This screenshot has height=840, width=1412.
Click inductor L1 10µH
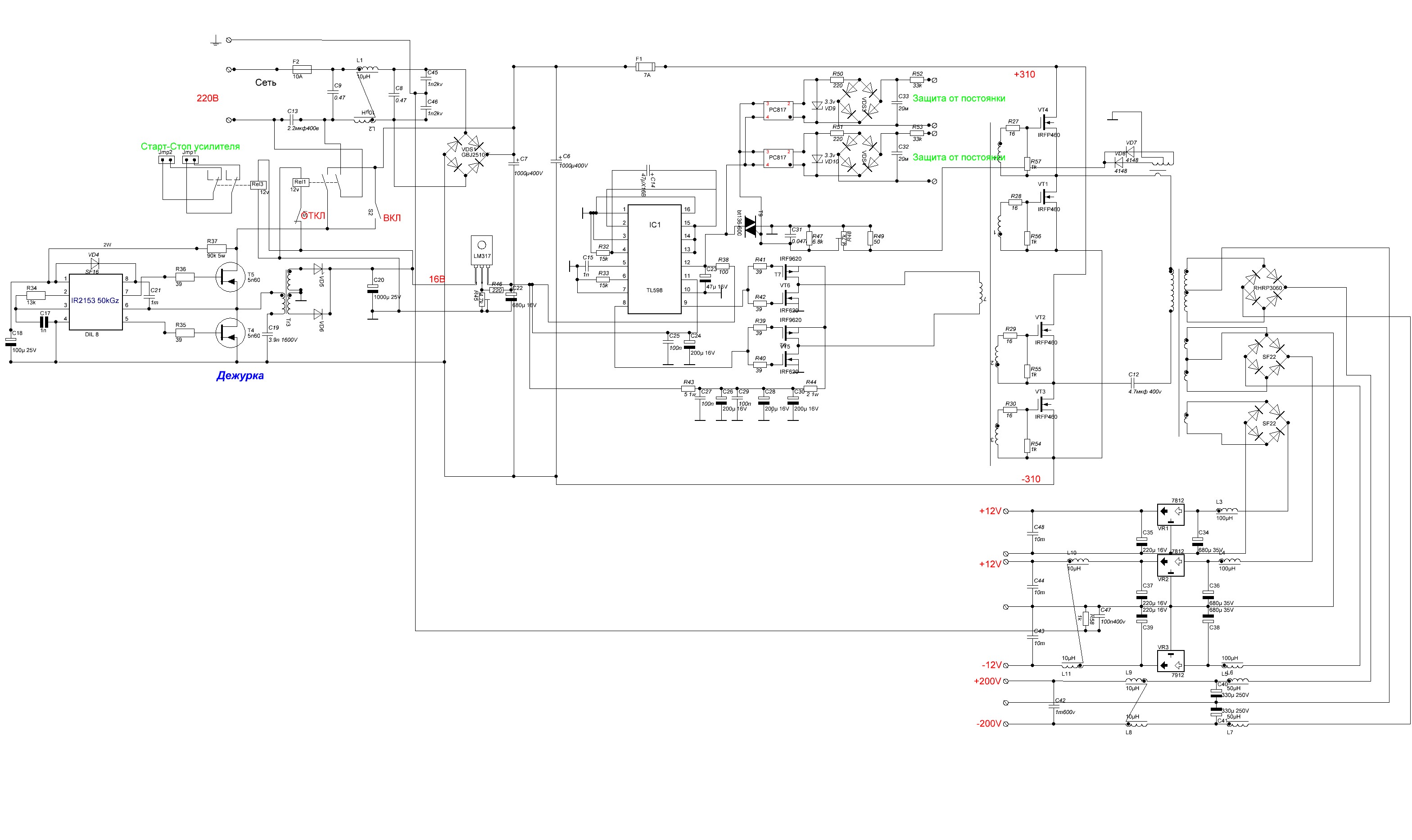(x=367, y=69)
